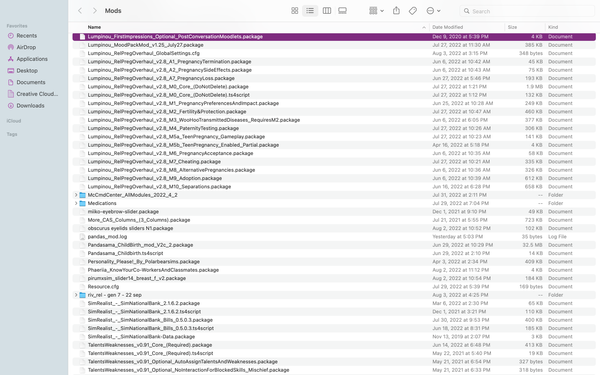Click the Medications folder icon
600x375 pixels.
click(x=82, y=203)
